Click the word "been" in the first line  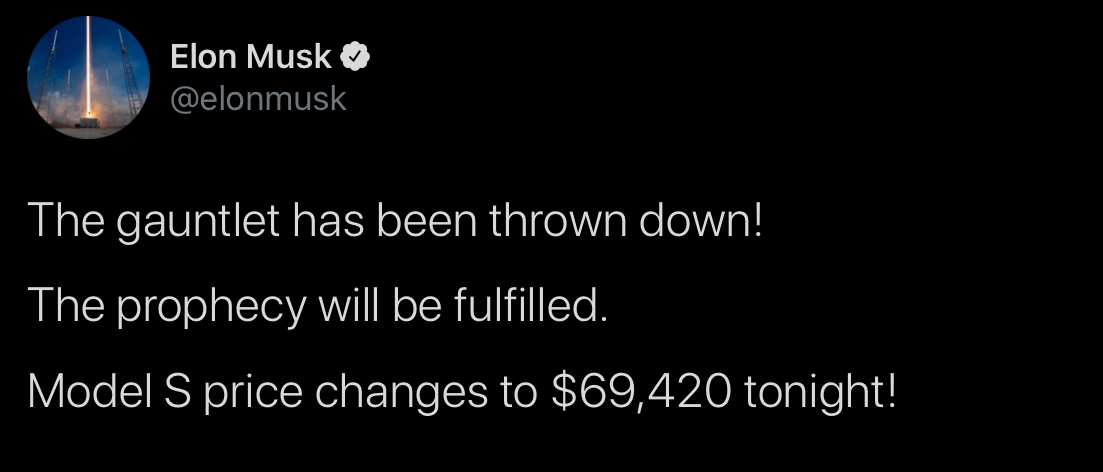click(x=425, y=222)
